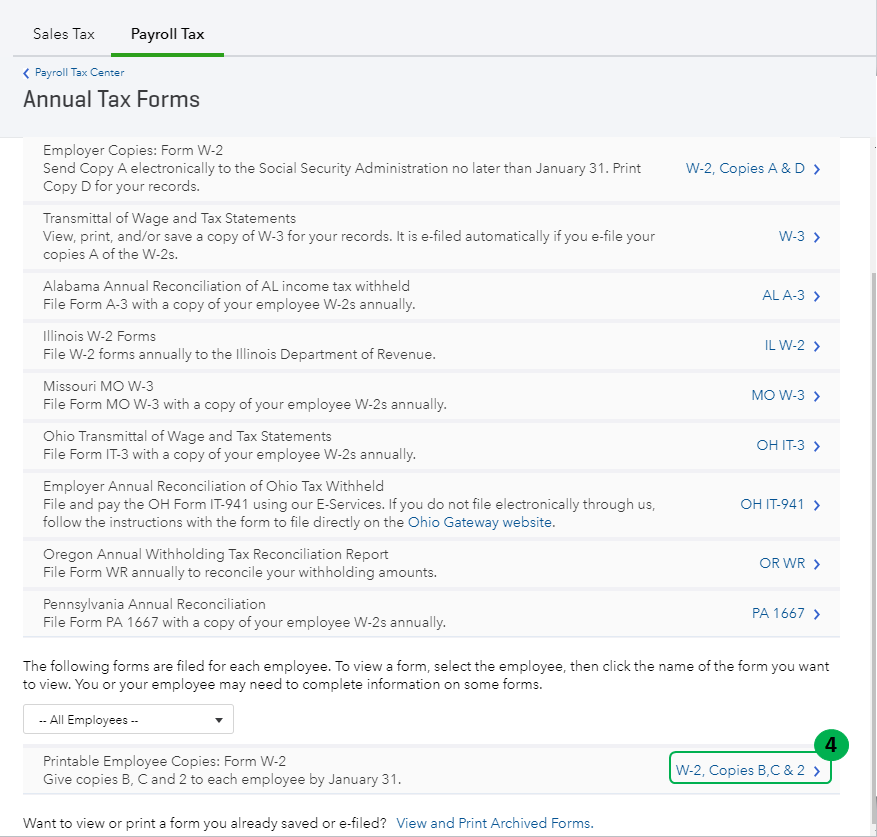This screenshot has height=837, width=877.
Task: Click the chevron next to PA 1667
Action: [x=817, y=615]
